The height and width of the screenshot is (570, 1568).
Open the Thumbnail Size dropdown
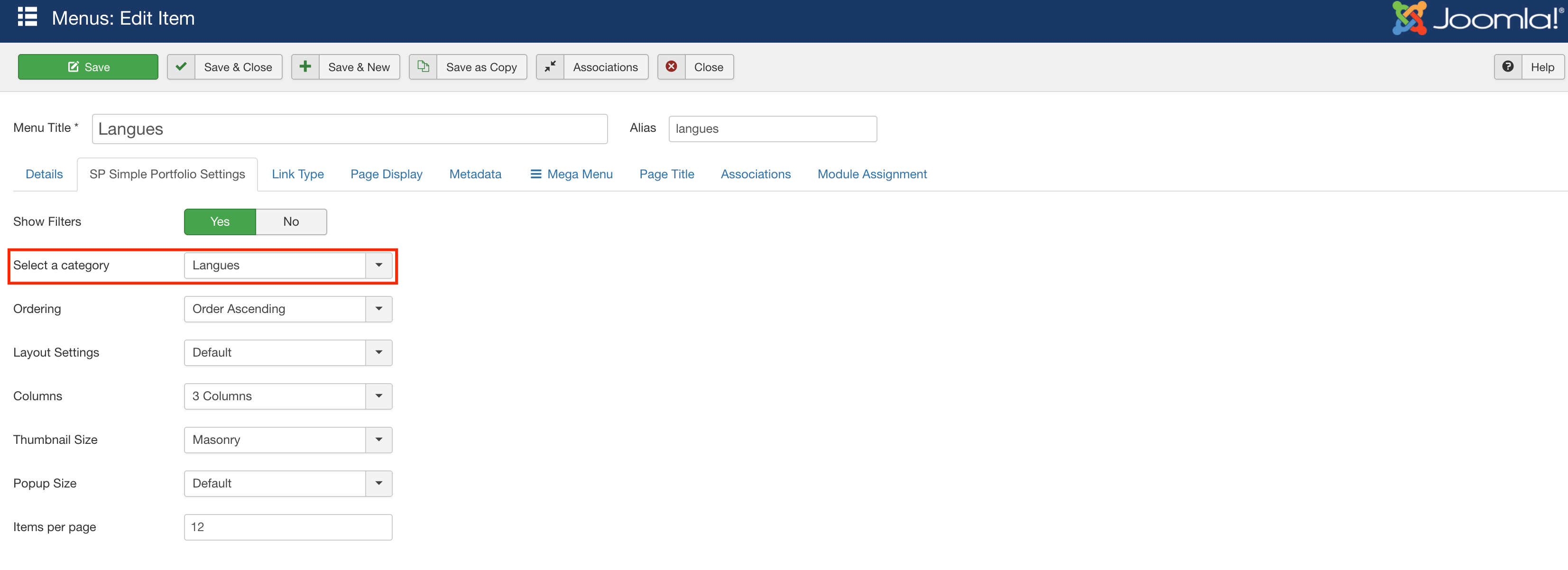click(288, 440)
